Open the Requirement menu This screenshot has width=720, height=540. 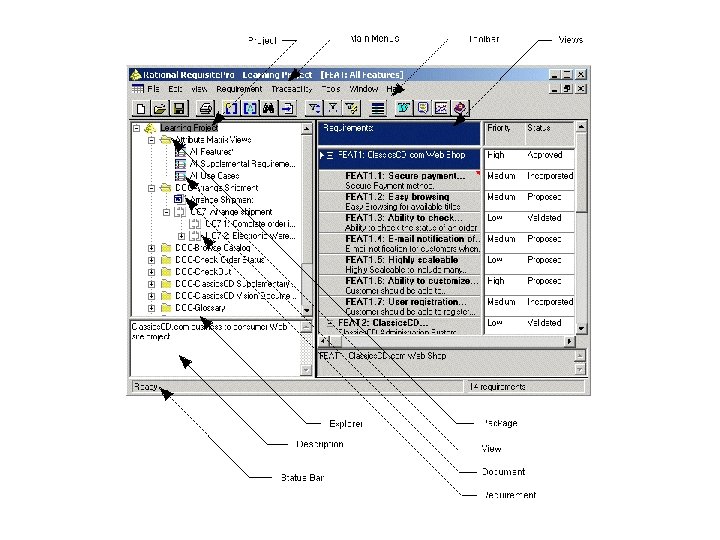(x=239, y=89)
